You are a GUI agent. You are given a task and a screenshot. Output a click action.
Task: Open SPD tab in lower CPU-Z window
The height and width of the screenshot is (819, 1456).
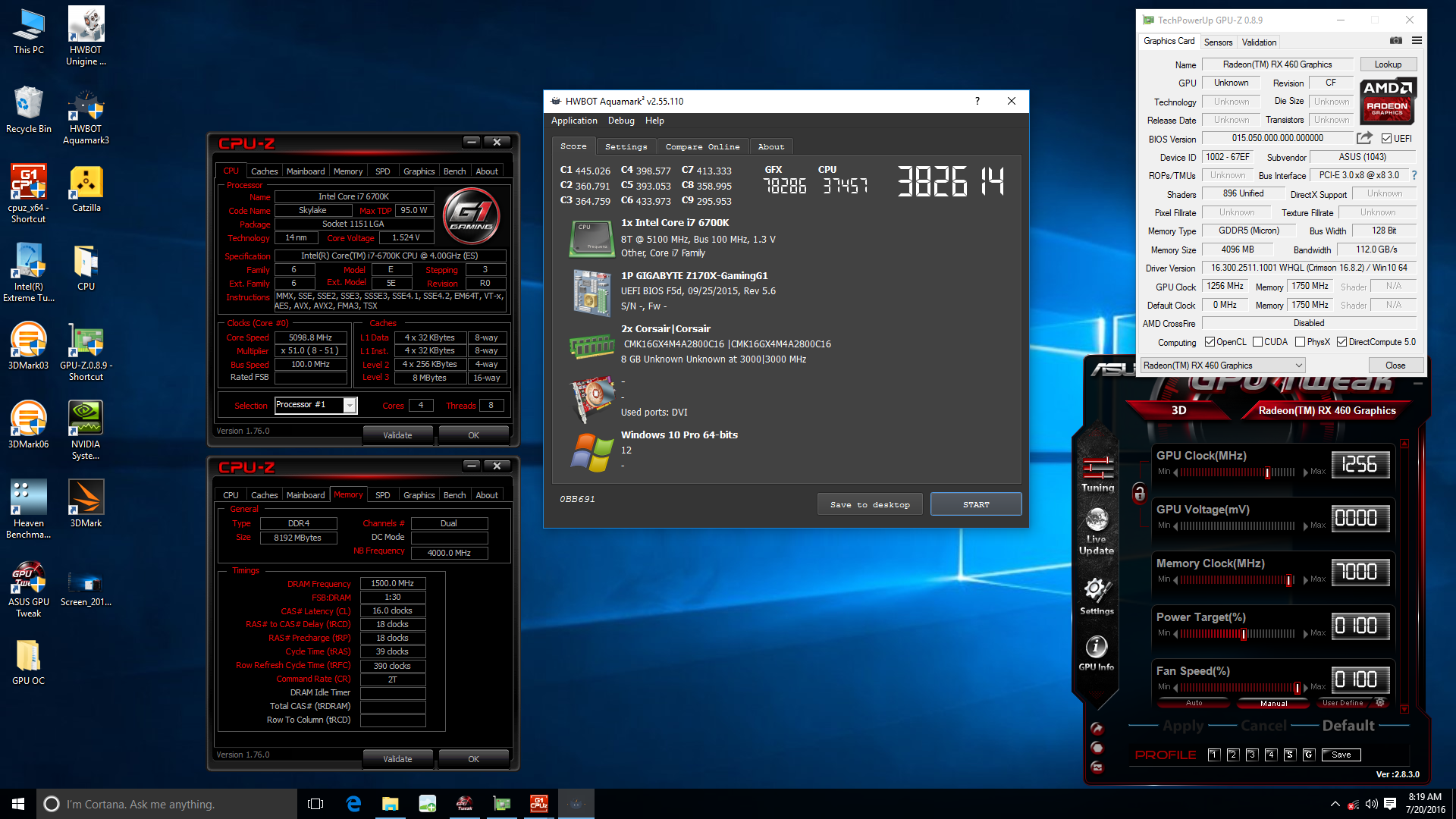coord(383,495)
